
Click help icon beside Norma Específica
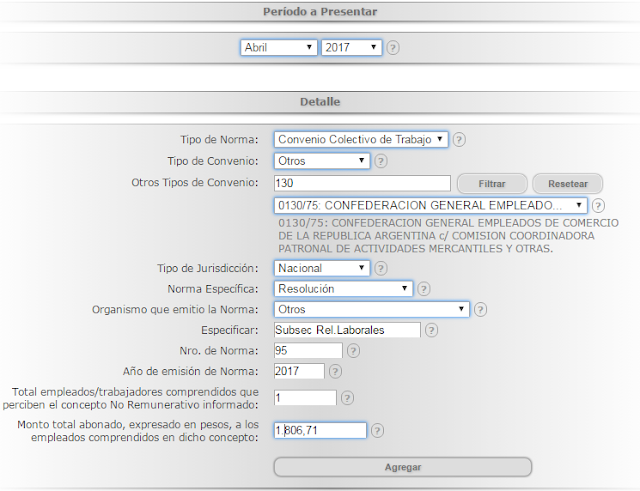(x=424, y=289)
